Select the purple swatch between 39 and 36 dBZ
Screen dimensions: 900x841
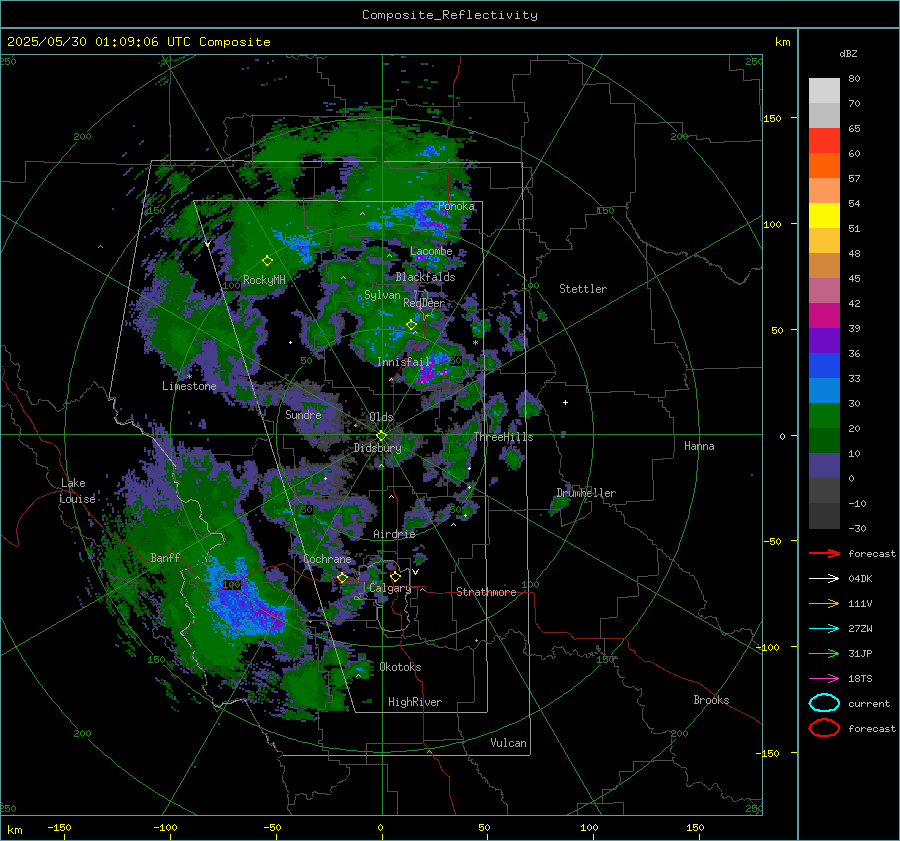coord(824,341)
